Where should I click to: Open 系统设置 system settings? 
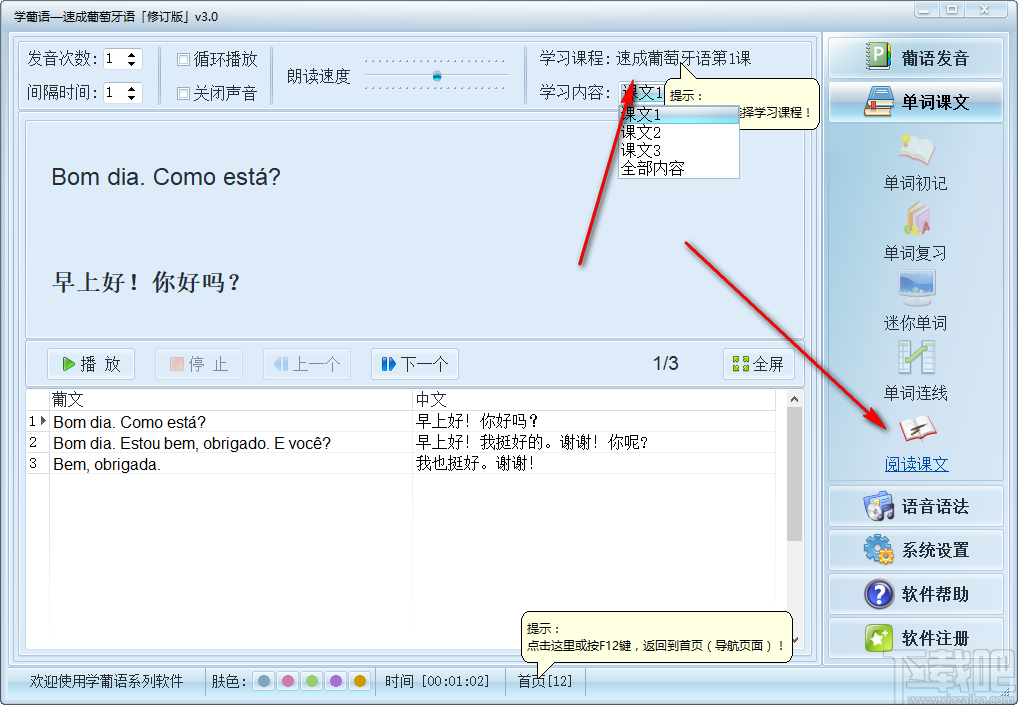[915, 550]
